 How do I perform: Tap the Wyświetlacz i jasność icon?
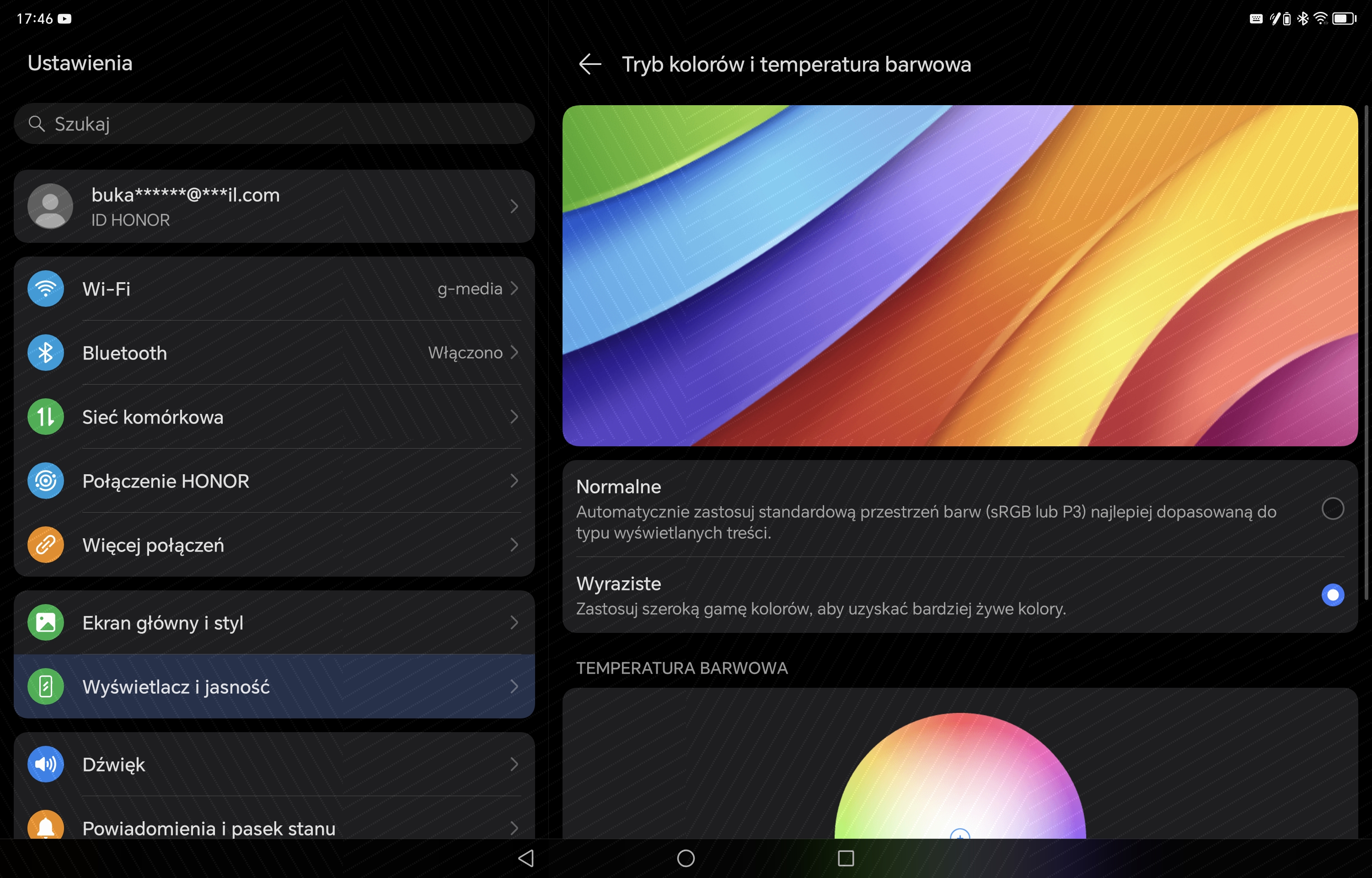46,686
